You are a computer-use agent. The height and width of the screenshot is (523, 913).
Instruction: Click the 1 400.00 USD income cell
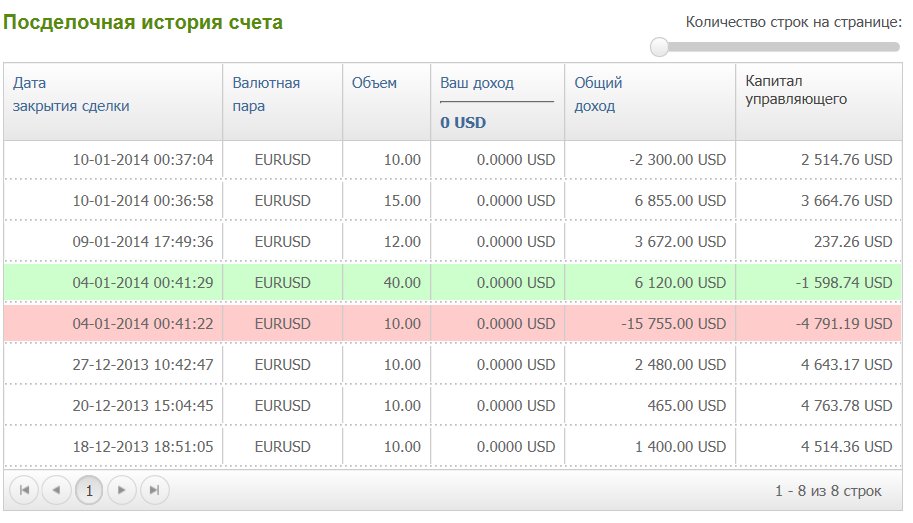point(680,447)
